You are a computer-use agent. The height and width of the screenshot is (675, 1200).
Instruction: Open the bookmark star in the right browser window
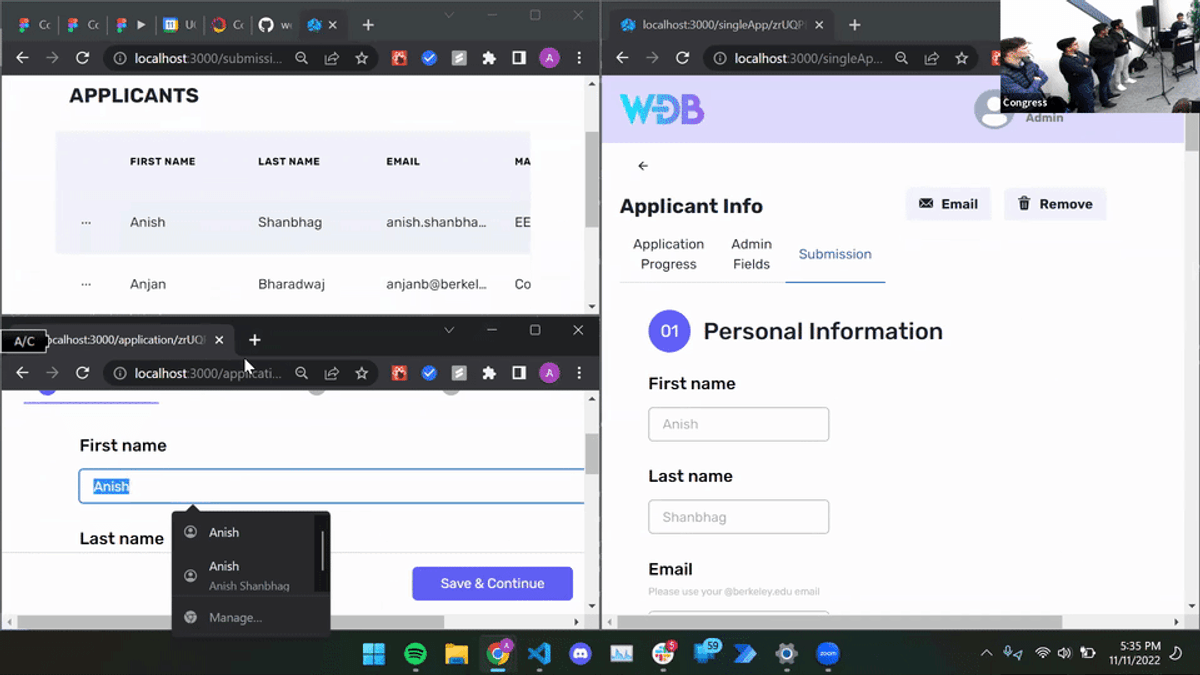(961, 58)
